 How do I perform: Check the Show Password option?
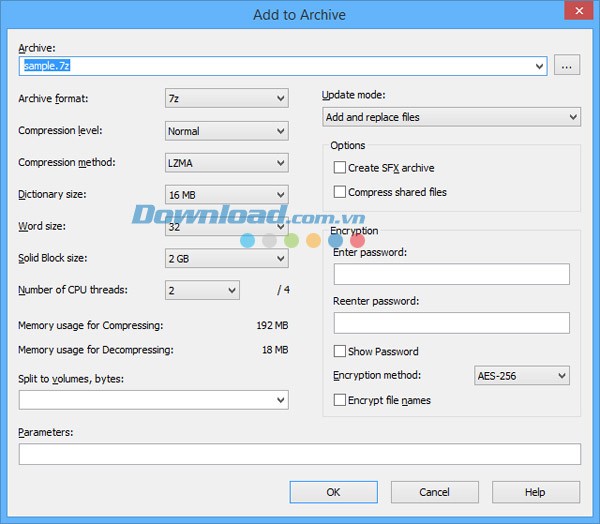click(340, 351)
